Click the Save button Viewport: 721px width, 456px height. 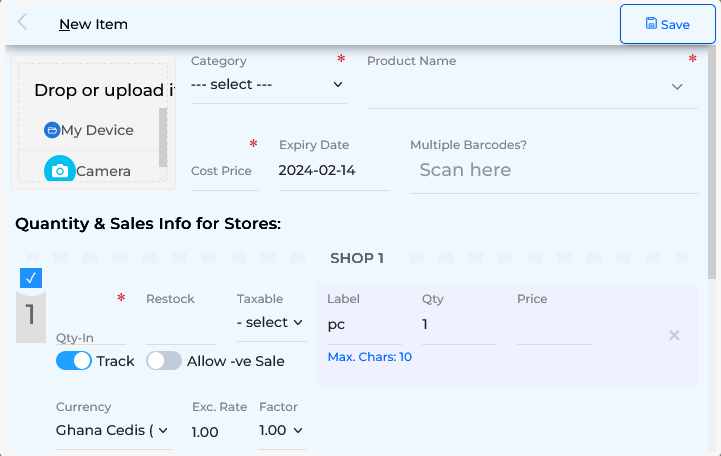pos(667,24)
